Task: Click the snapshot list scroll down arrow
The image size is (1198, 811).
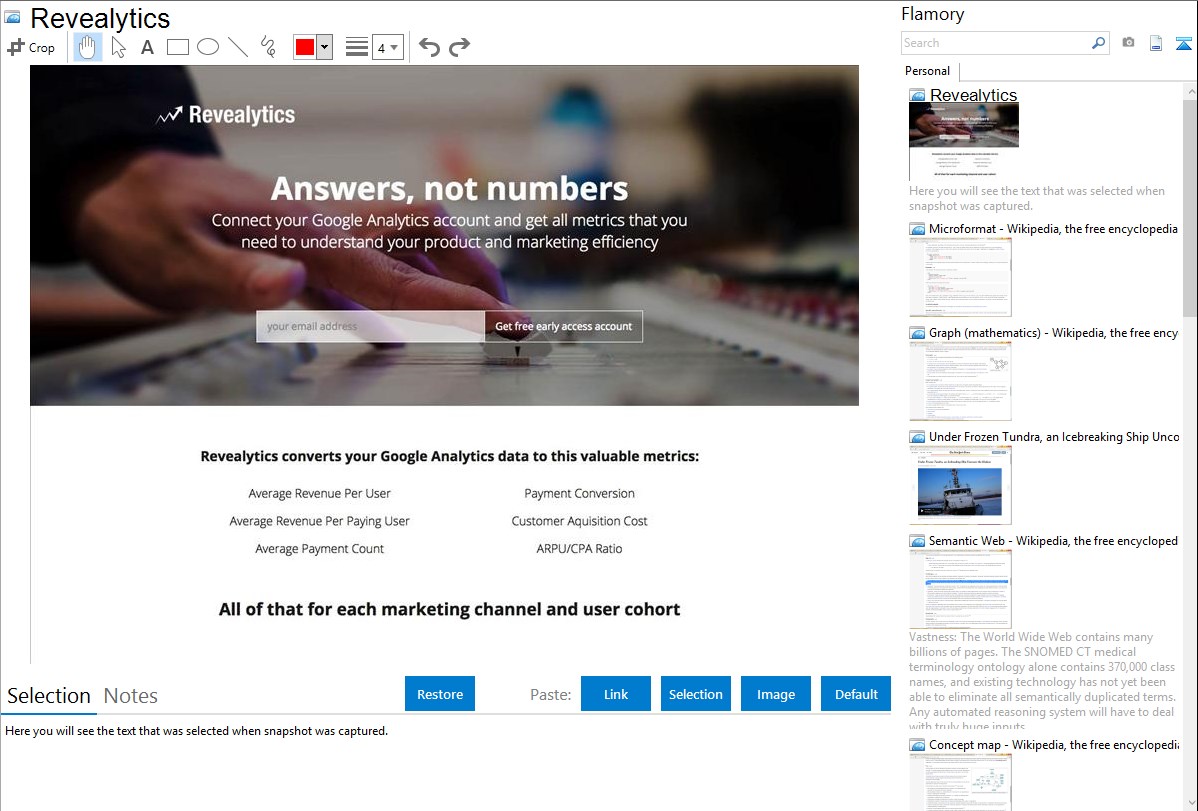Action: 1190,802
